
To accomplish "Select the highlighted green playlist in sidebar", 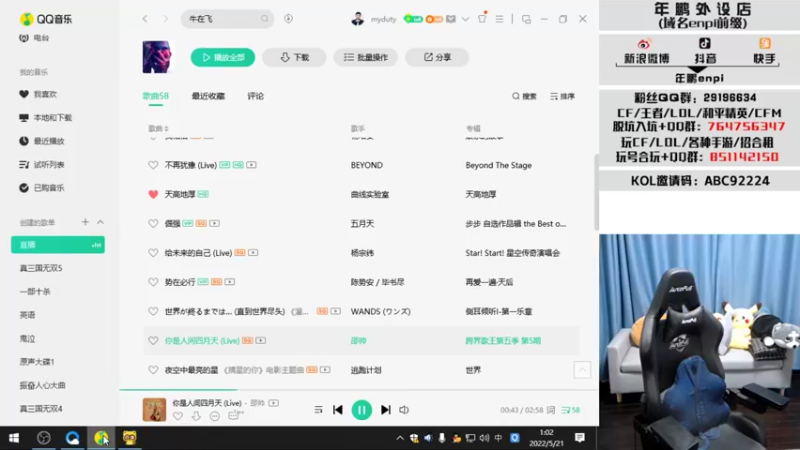I will [x=58, y=244].
